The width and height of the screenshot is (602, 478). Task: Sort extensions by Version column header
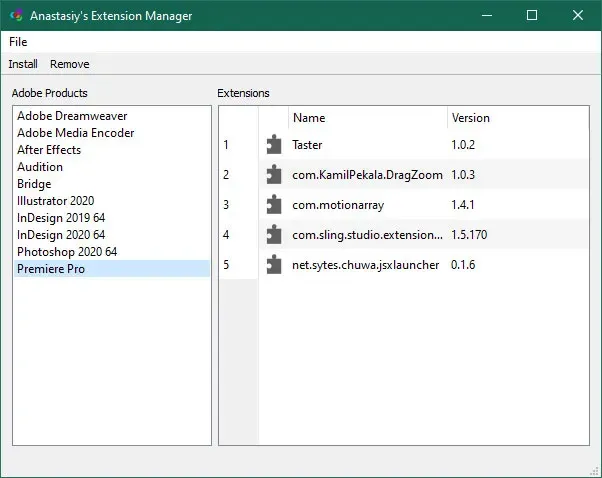click(518, 117)
